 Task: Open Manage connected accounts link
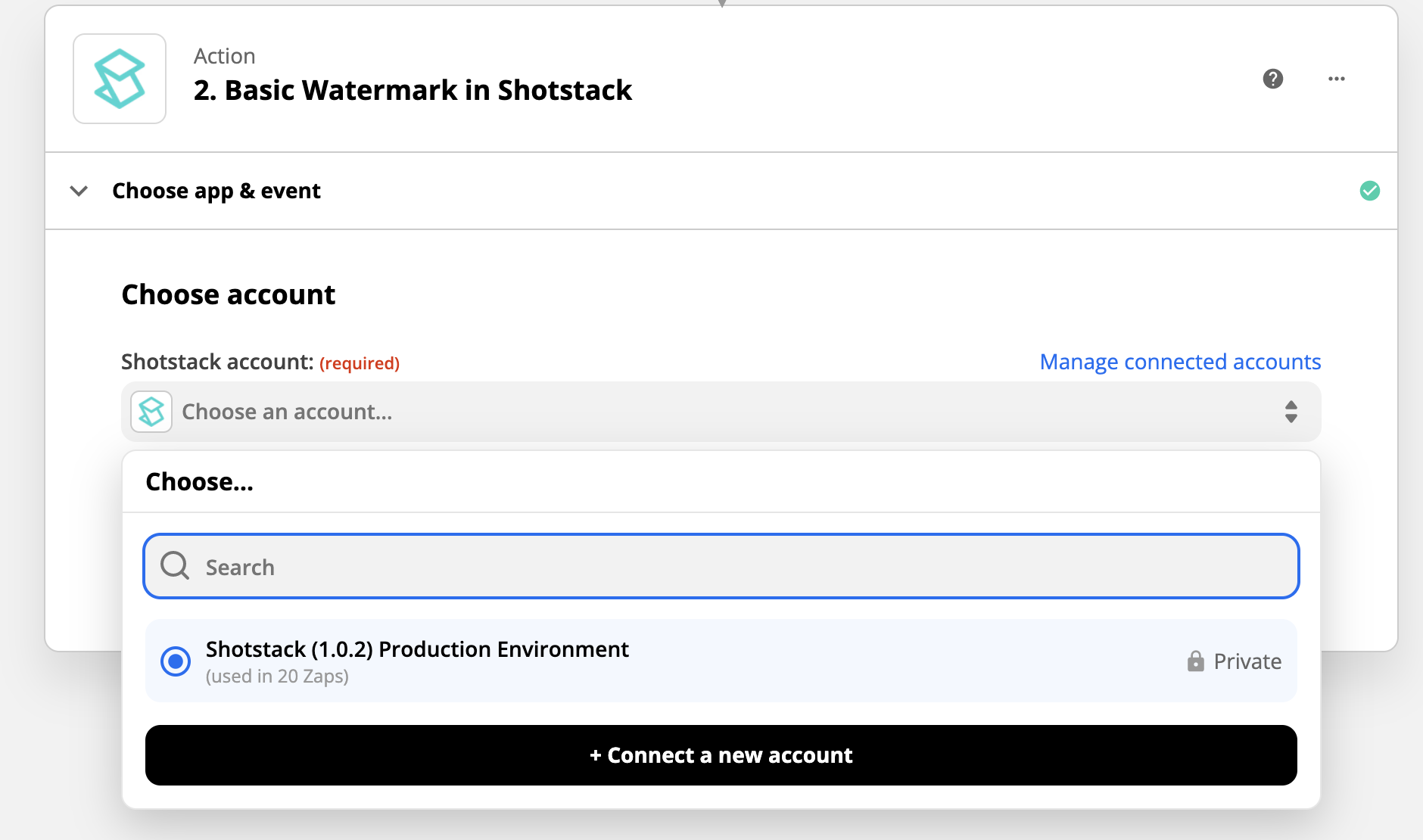pyautogui.click(x=1181, y=362)
